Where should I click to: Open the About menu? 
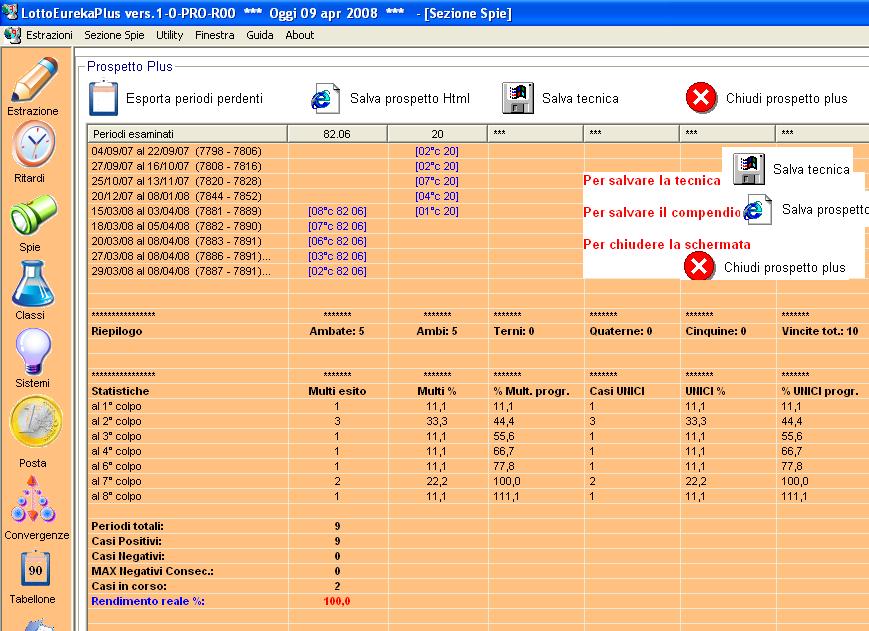click(x=300, y=35)
